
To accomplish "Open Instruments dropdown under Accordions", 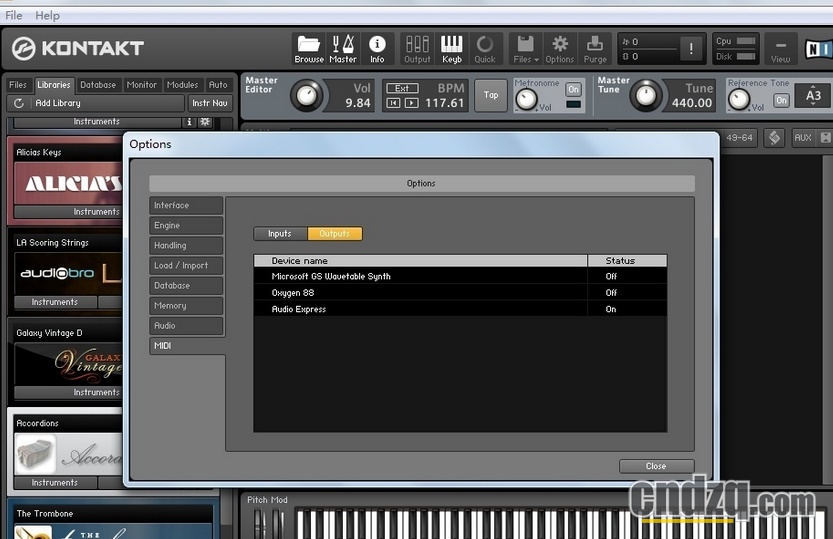I will [x=55, y=483].
